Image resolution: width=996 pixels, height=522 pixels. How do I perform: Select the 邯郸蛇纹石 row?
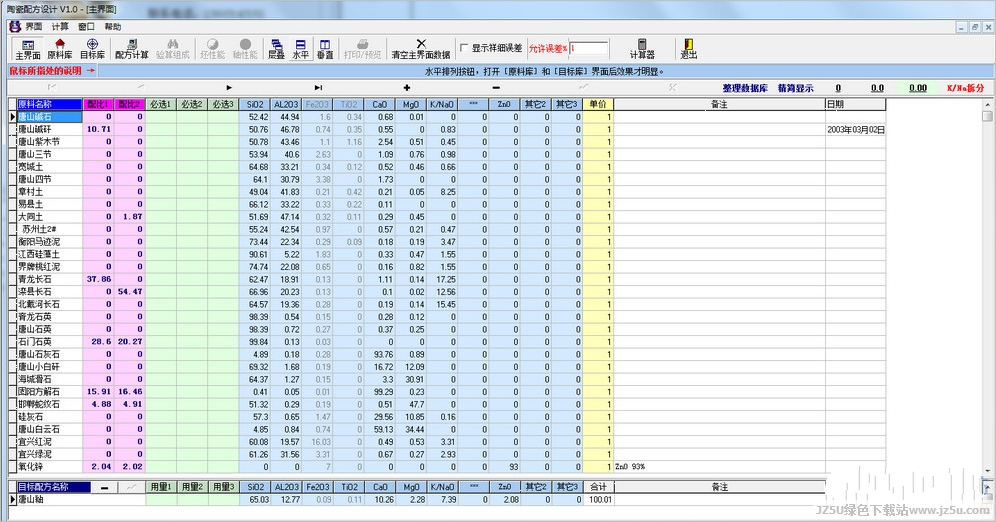(x=50, y=404)
